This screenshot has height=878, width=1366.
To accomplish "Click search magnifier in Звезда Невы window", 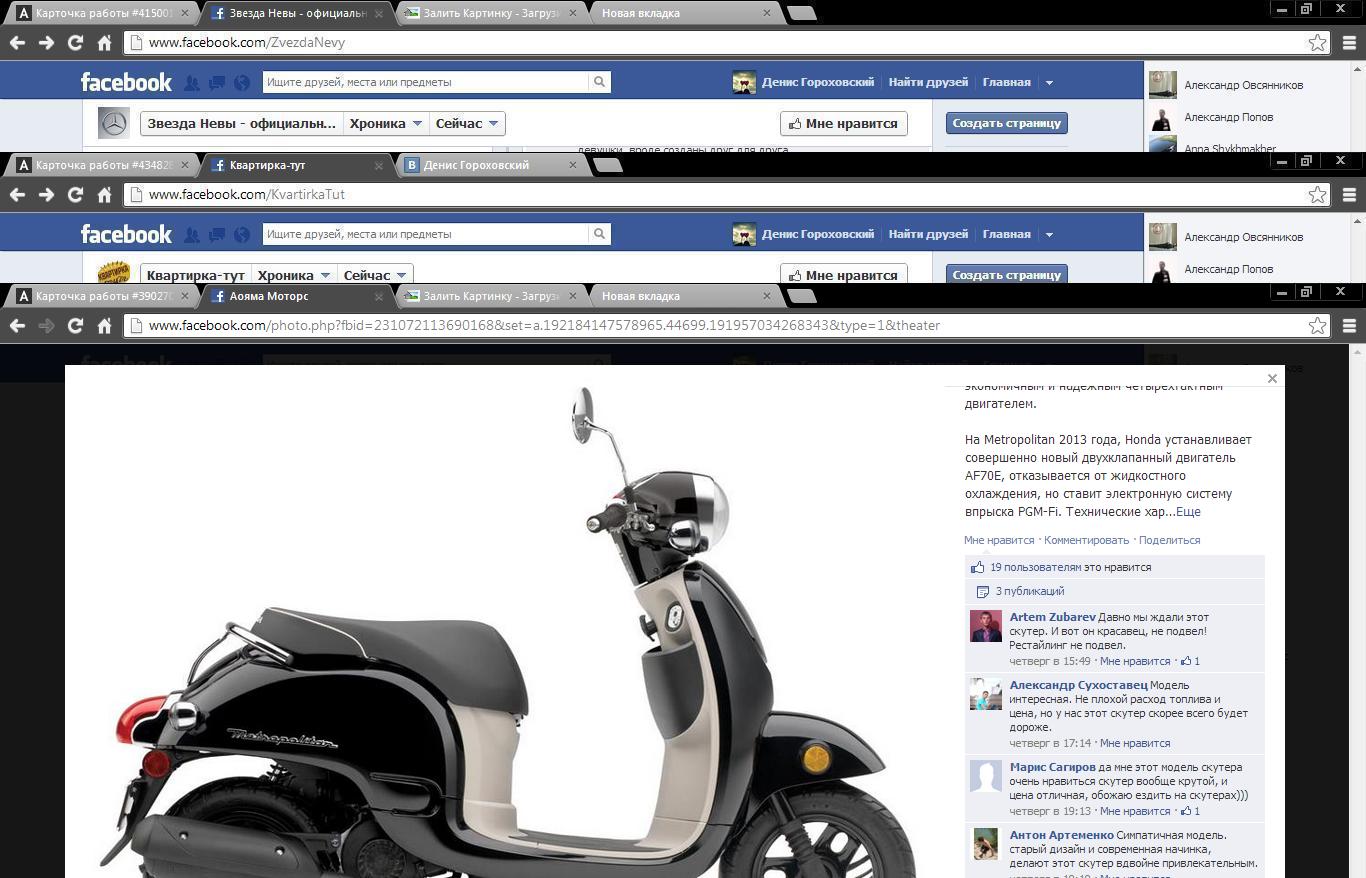I will pos(599,82).
